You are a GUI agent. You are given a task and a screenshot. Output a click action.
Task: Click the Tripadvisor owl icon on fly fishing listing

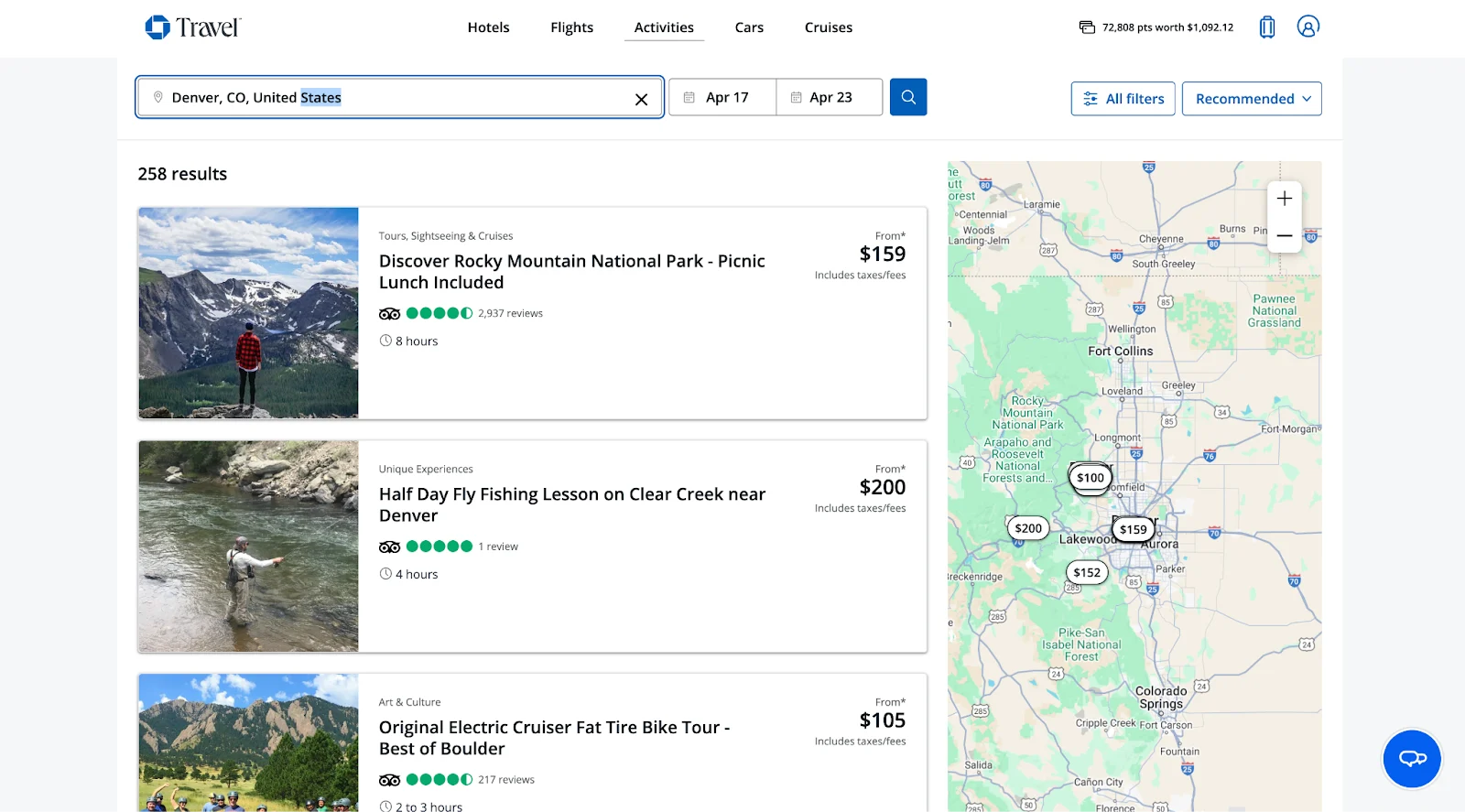click(389, 547)
